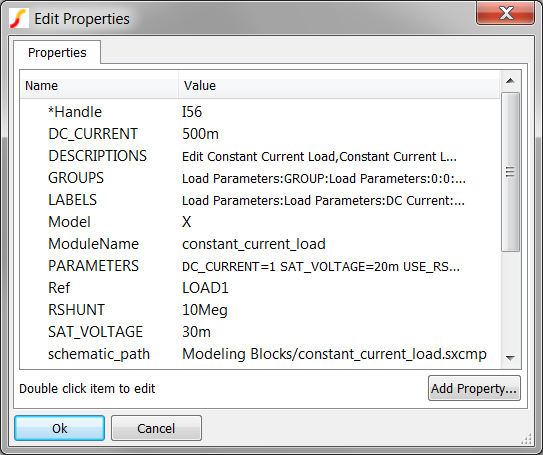This screenshot has width=543, height=455.
Task: Click the Name column header
Action: [x=99, y=86]
